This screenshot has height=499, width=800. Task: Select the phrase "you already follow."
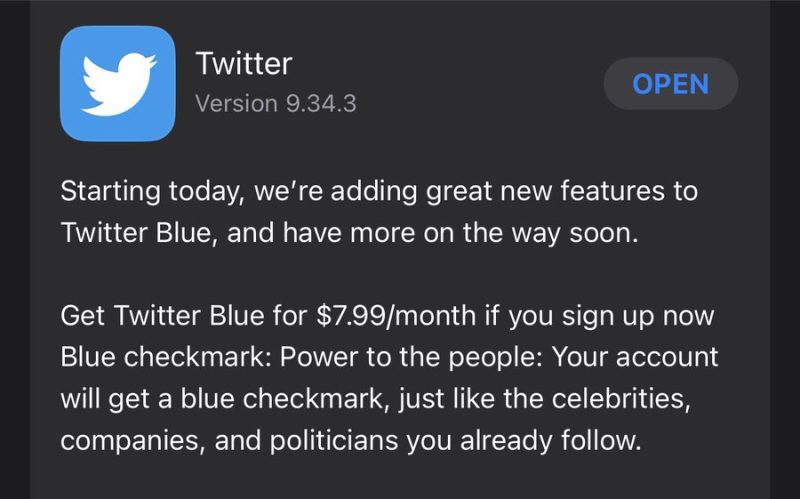point(524,441)
